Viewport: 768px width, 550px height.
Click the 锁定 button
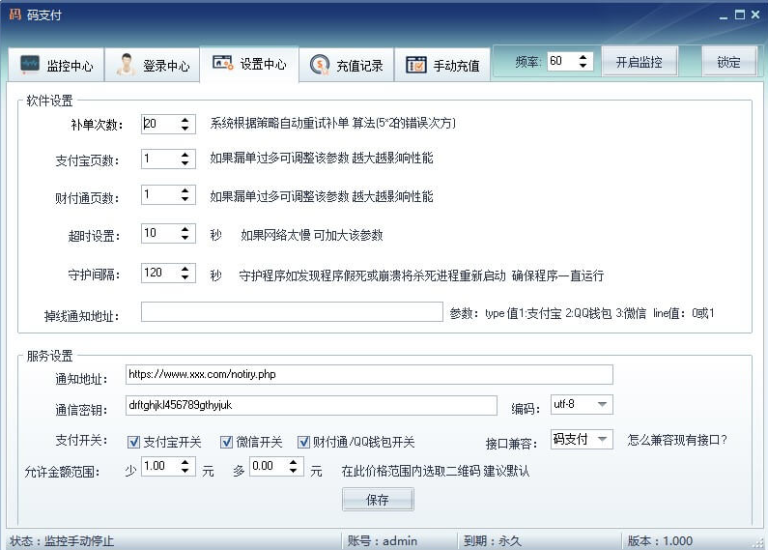[x=728, y=62]
